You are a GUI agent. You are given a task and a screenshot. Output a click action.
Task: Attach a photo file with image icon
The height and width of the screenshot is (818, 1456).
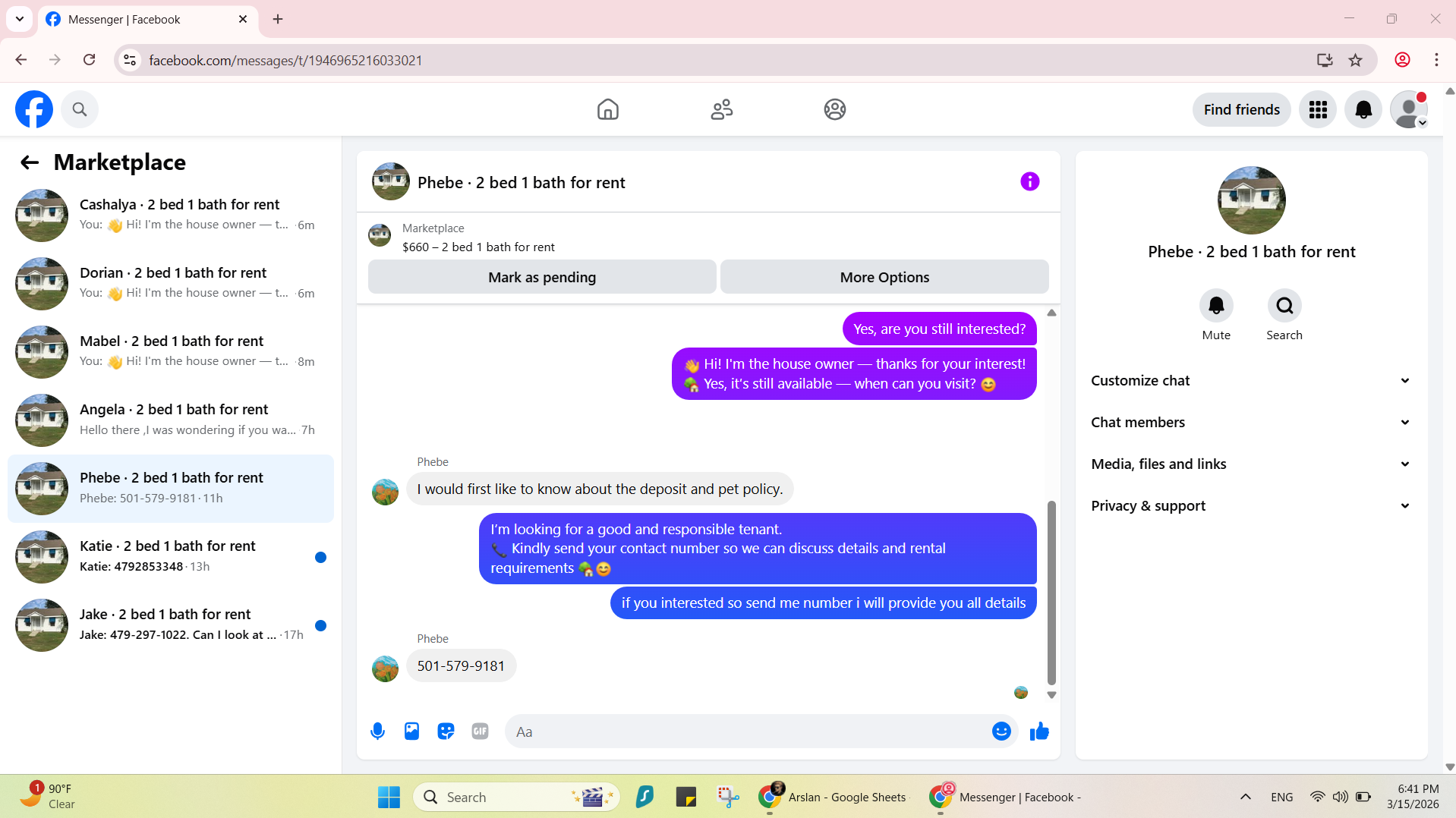tap(411, 731)
